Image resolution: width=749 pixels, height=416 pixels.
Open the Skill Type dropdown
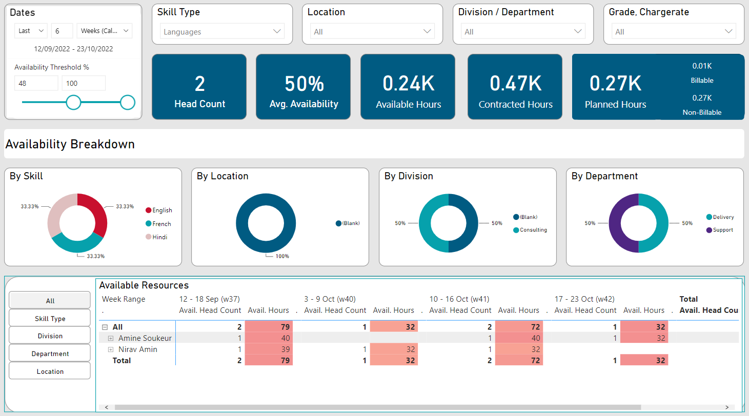point(221,32)
